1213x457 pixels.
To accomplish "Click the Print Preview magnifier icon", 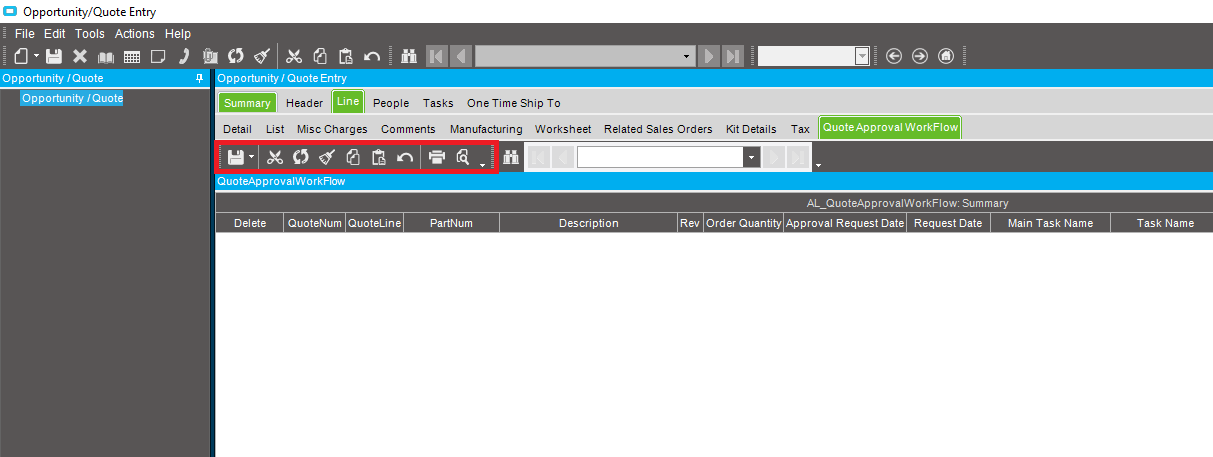I will tap(463, 157).
